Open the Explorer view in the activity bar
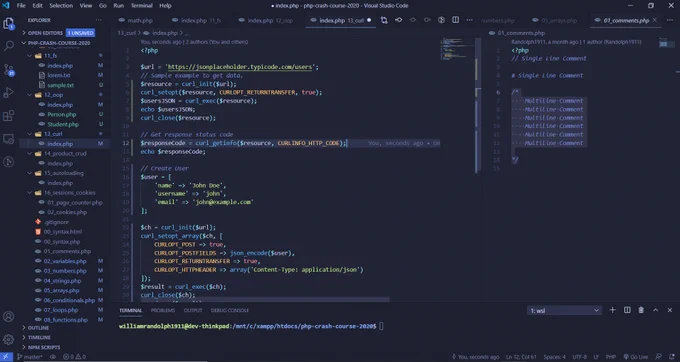680x362 pixels. [9, 23]
